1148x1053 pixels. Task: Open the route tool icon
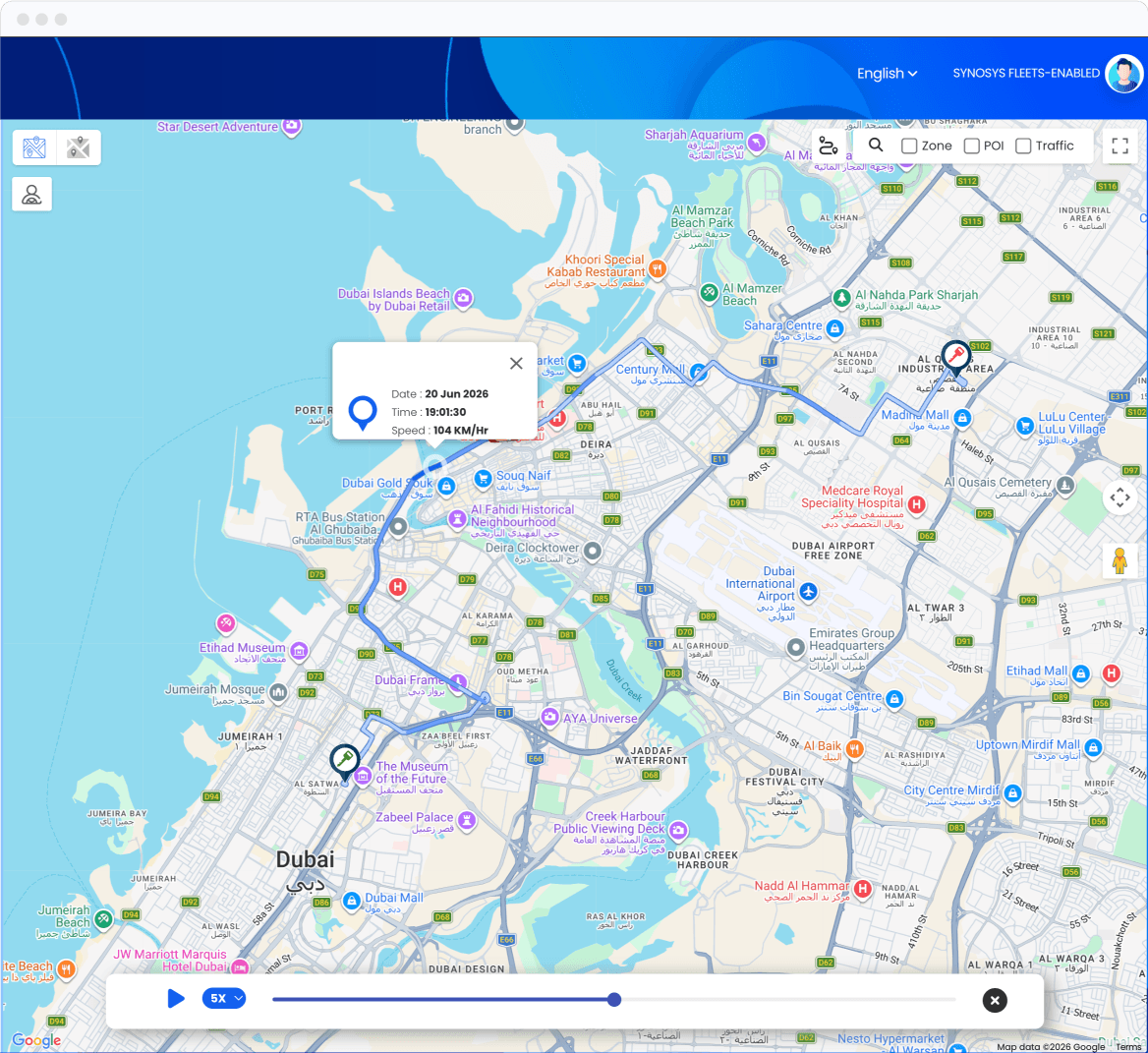(828, 146)
